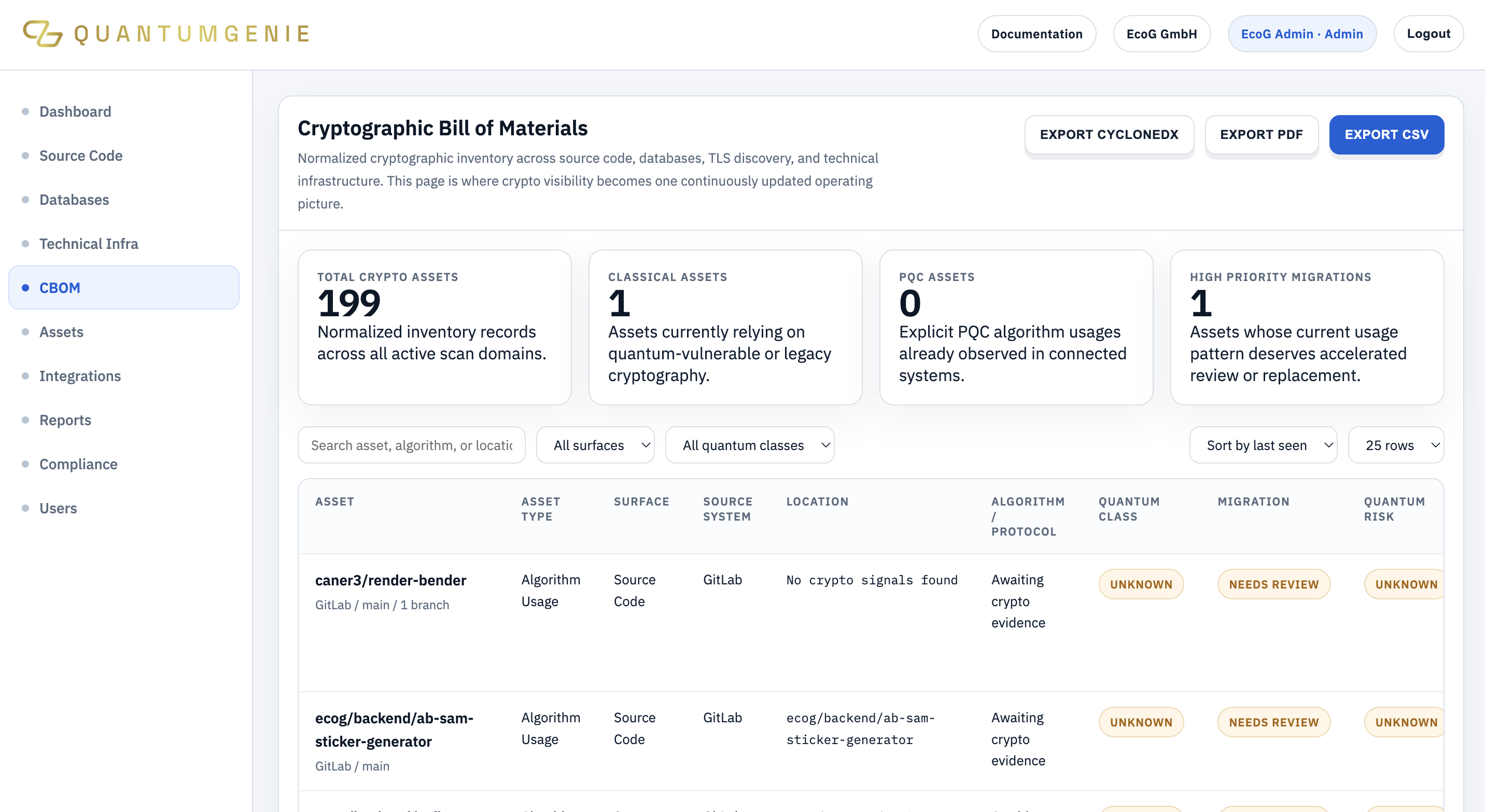
Task: Click the MIGRATION column header
Action: (x=1253, y=501)
